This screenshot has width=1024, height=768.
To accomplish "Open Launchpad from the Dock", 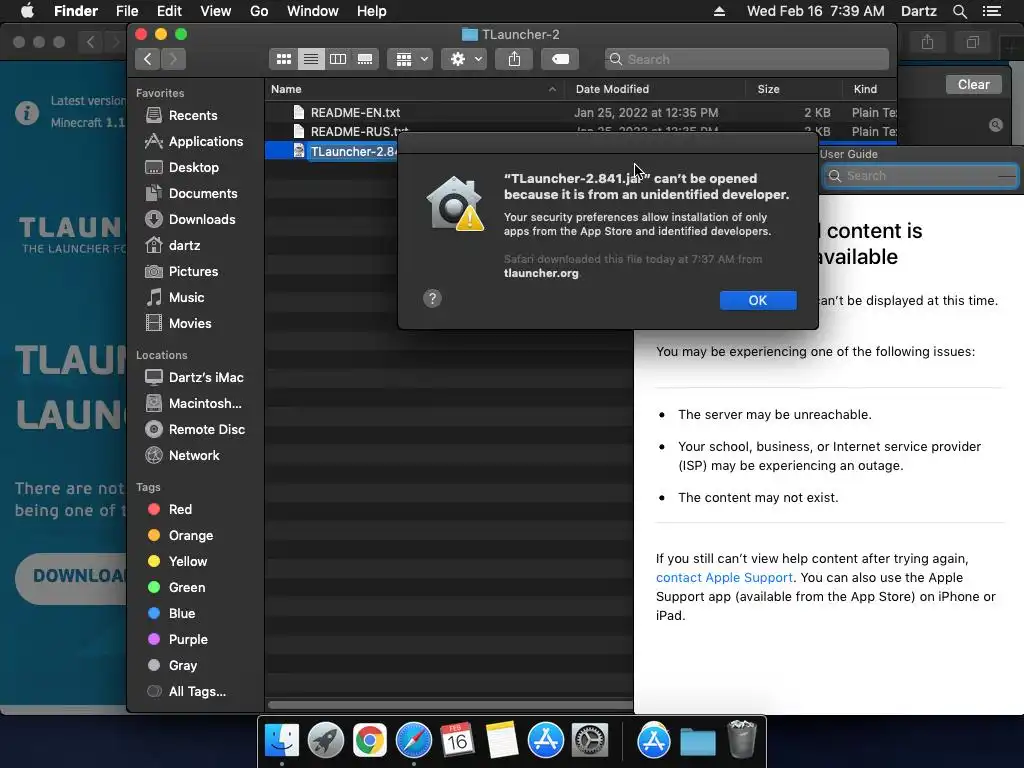I will 326,741.
